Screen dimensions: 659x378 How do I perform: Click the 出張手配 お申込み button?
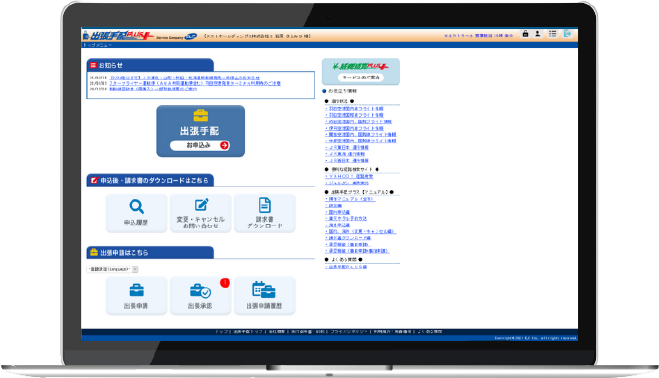click(200, 145)
